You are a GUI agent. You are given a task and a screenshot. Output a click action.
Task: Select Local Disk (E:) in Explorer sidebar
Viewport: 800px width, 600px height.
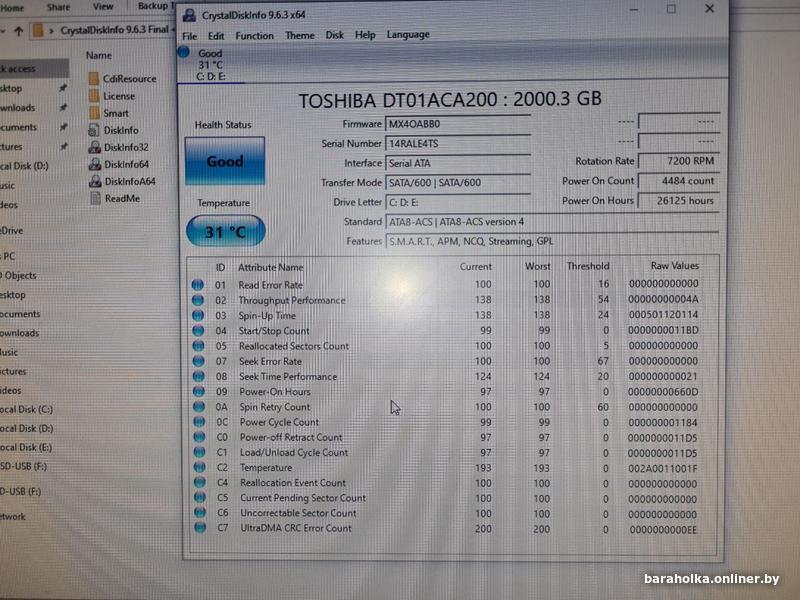pyautogui.click(x=27, y=448)
